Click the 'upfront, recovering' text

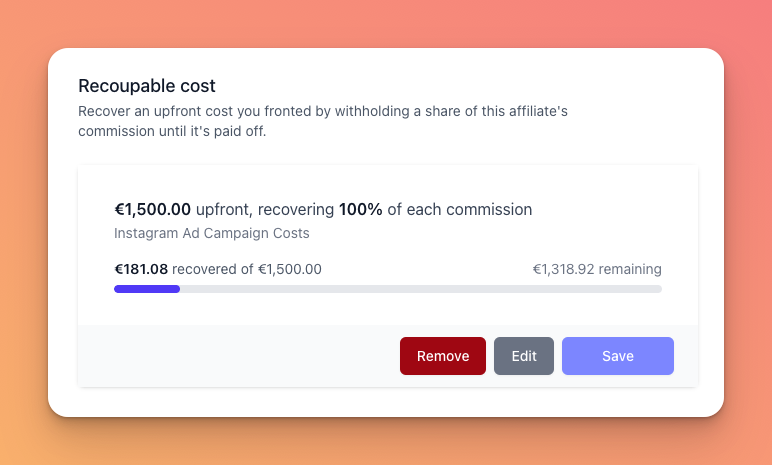point(265,209)
